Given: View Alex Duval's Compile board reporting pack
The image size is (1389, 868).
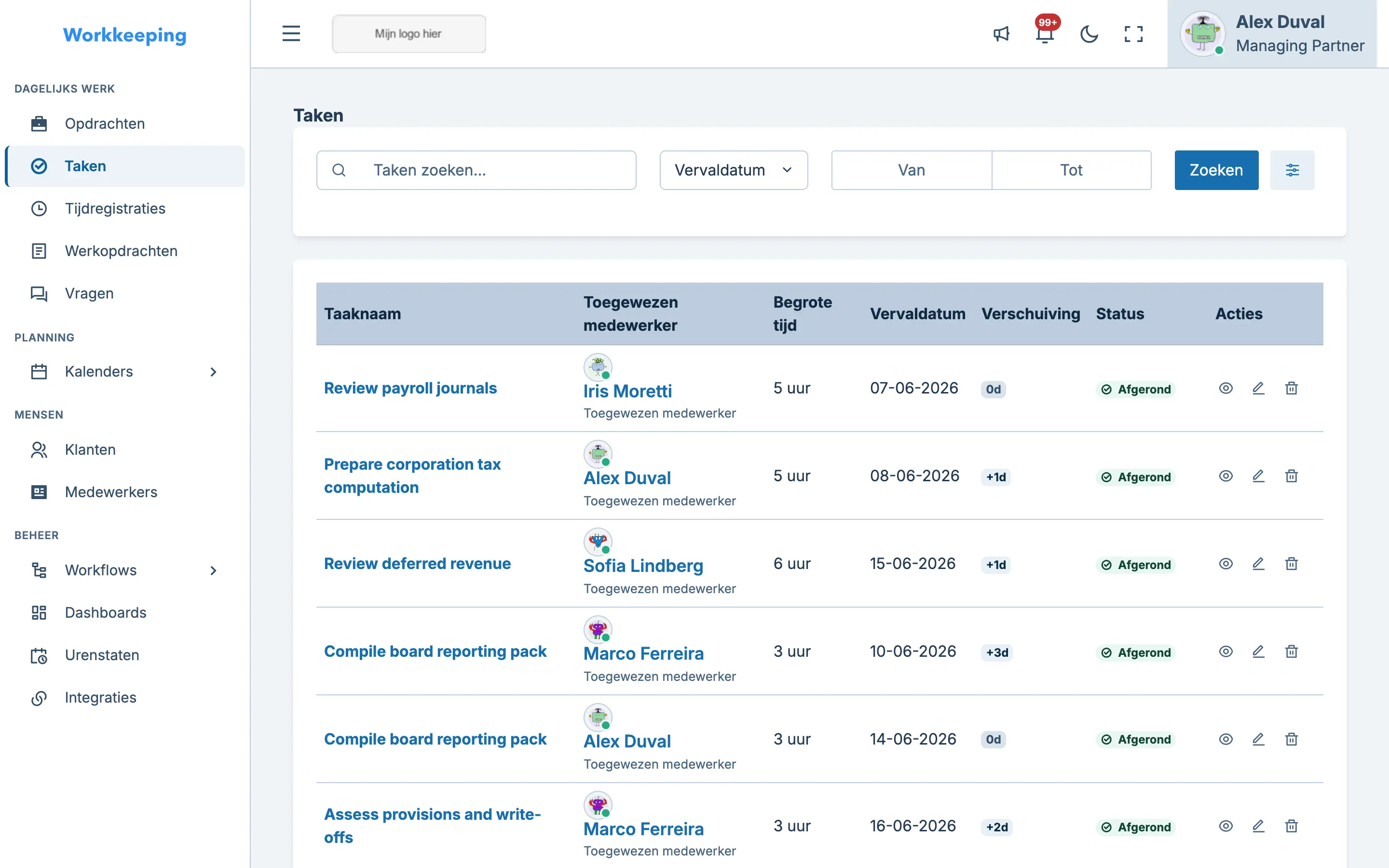Looking at the screenshot, I should [x=1226, y=739].
